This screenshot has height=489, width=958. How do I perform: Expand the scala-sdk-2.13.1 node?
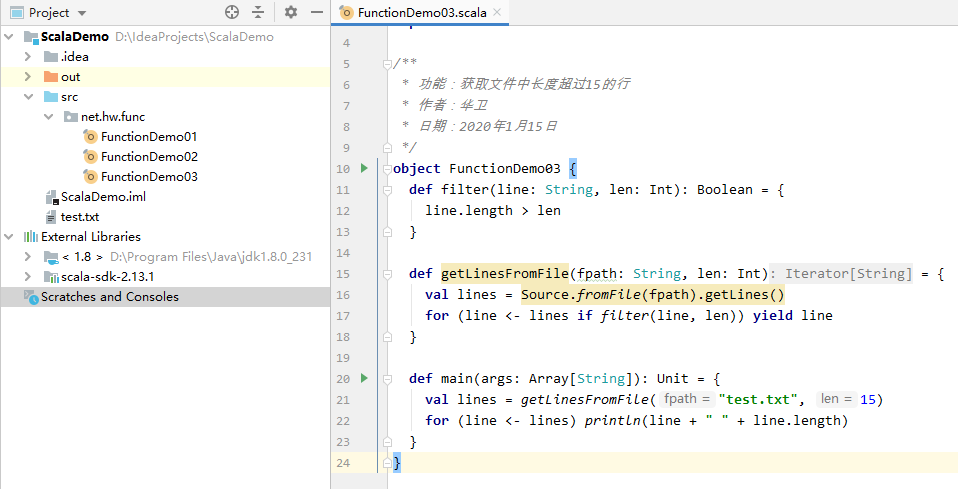(x=27, y=276)
